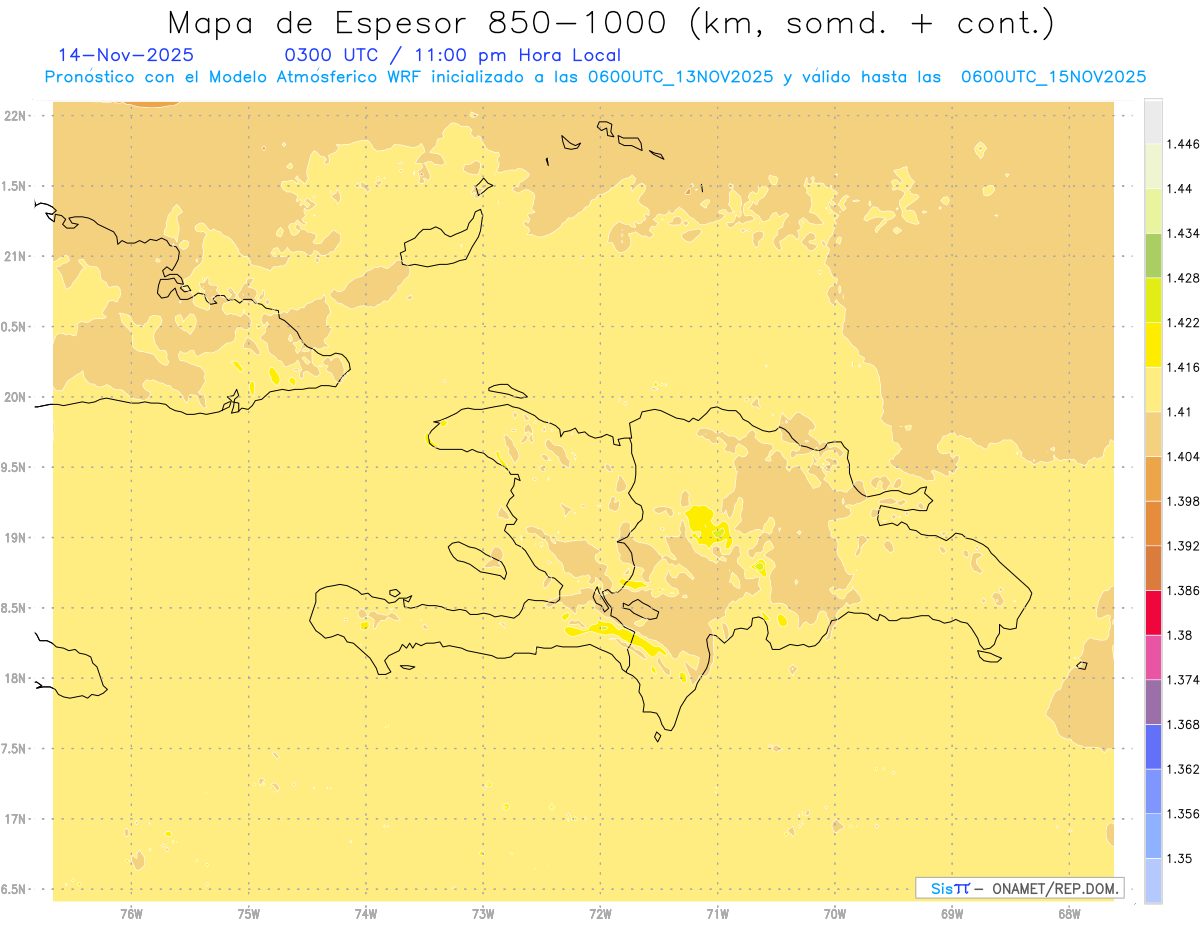Click the longitude label 72W
This screenshot has width=1200, height=927.
pyautogui.click(x=601, y=913)
